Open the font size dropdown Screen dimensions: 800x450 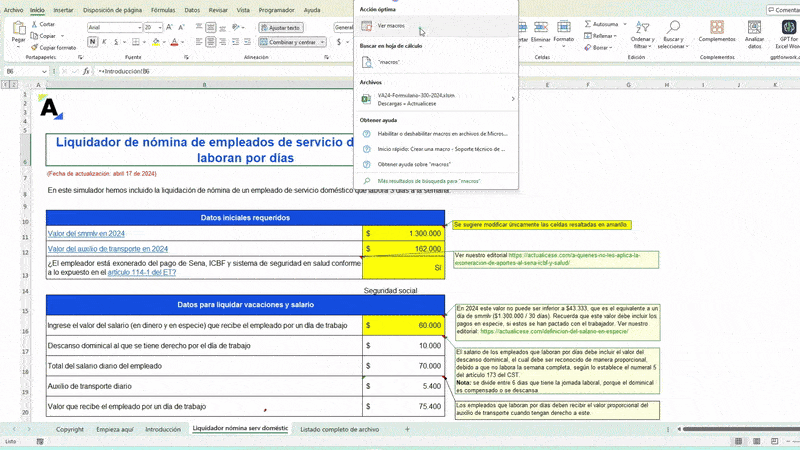click(x=160, y=28)
